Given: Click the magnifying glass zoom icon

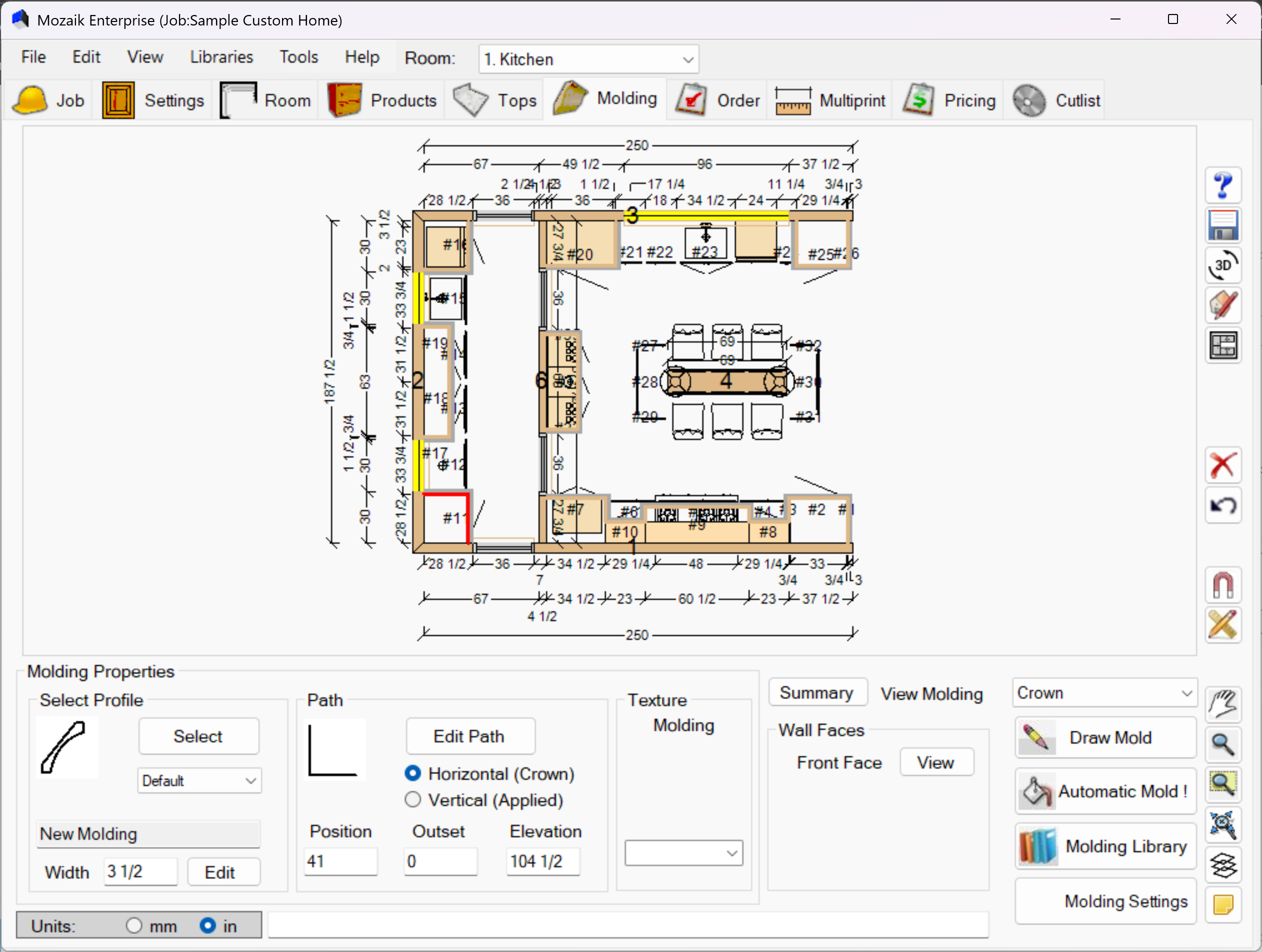Looking at the screenshot, I should (1222, 745).
